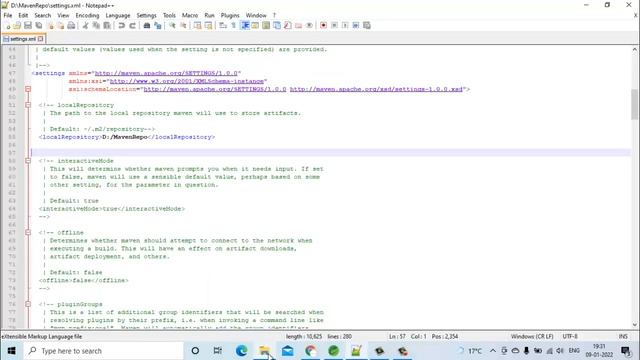The width and height of the screenshot is (640, 360).
Task: Open the Function List toolbar icon
Action: click(287, 25)
